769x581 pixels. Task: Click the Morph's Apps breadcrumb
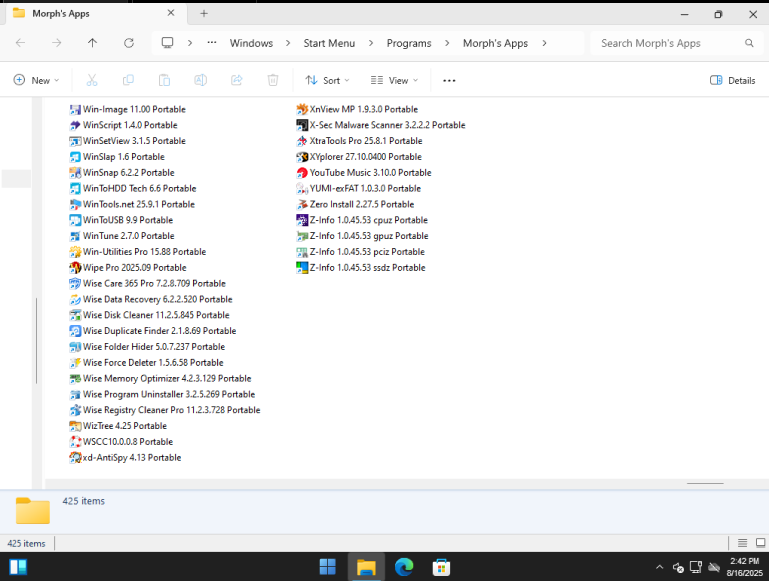coord(495,43)
